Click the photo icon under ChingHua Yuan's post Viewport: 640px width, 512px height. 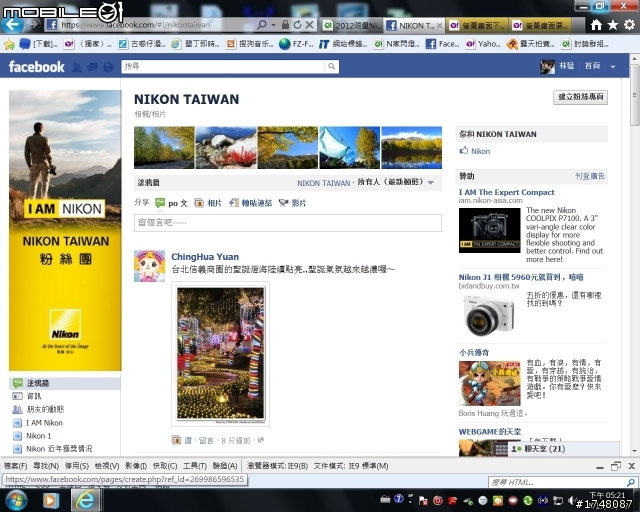pos(176,440)
